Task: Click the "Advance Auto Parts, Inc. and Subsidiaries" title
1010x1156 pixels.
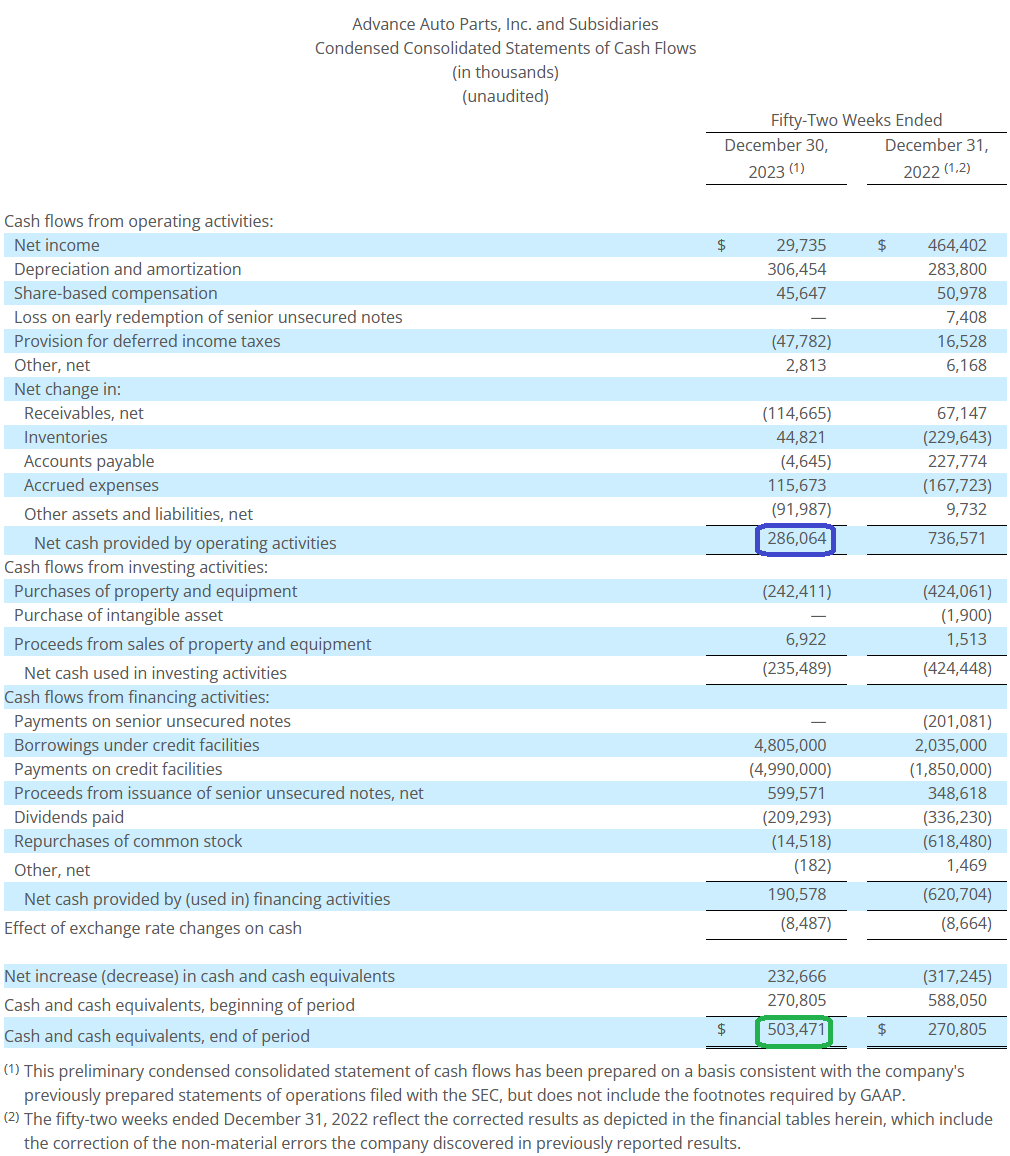Action: (x=505, y=24)
